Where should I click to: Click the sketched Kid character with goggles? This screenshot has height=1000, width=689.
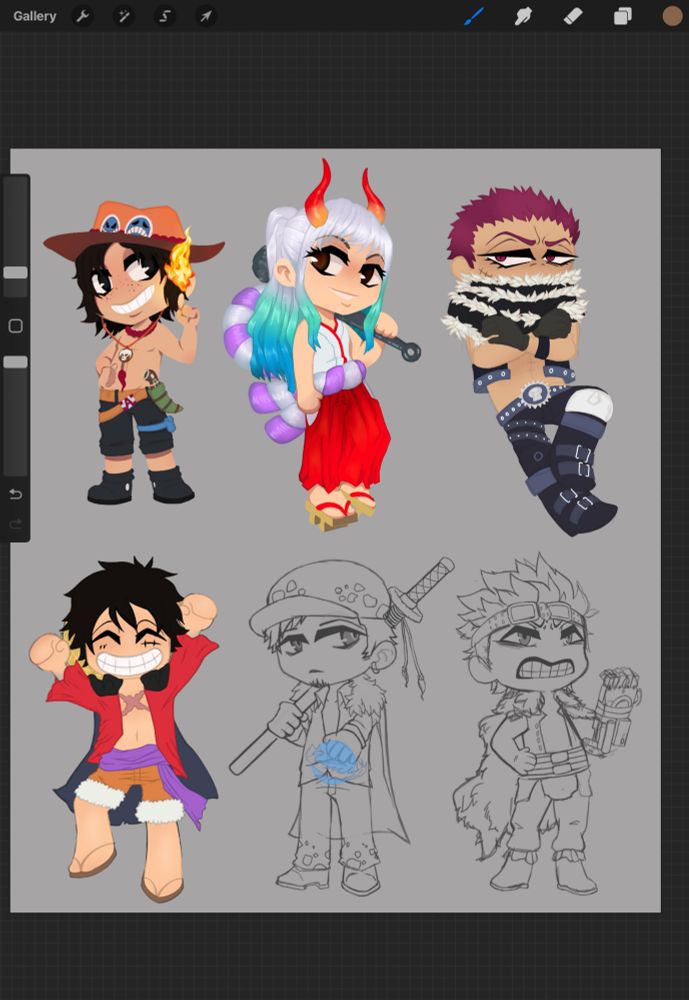click(x=547, y=723)
